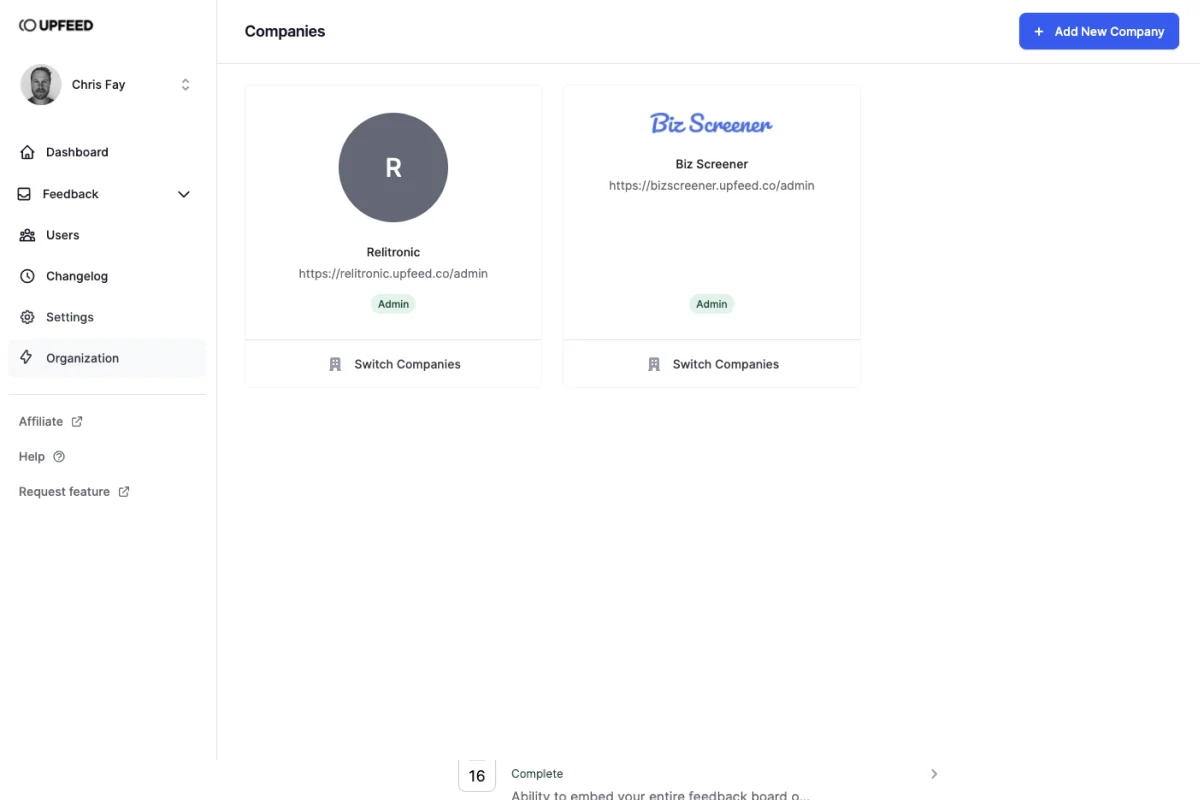The height and width of the screenshot is (800, 1200).
Task: Click the Feedback inbox icon
Action: coord(25,194)
